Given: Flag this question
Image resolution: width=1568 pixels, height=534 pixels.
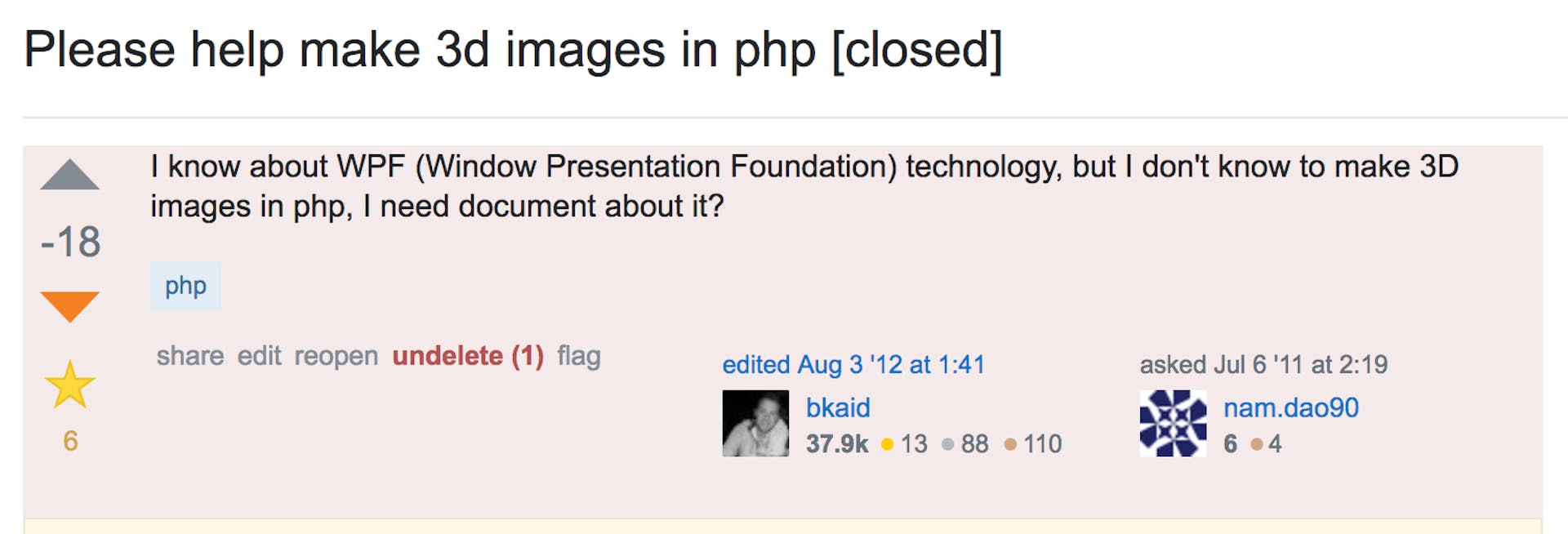Looking at the screenshot, I should [x=579, y=356].
